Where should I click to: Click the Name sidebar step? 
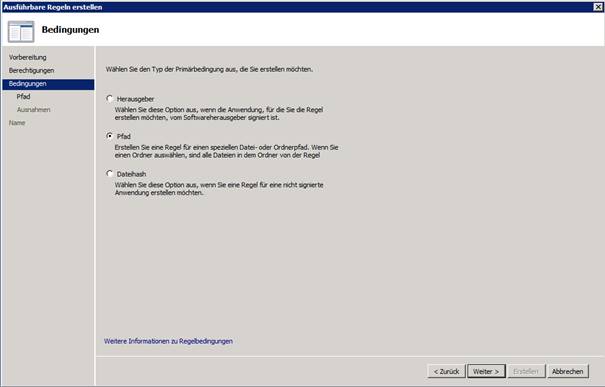tap(17, 123)
